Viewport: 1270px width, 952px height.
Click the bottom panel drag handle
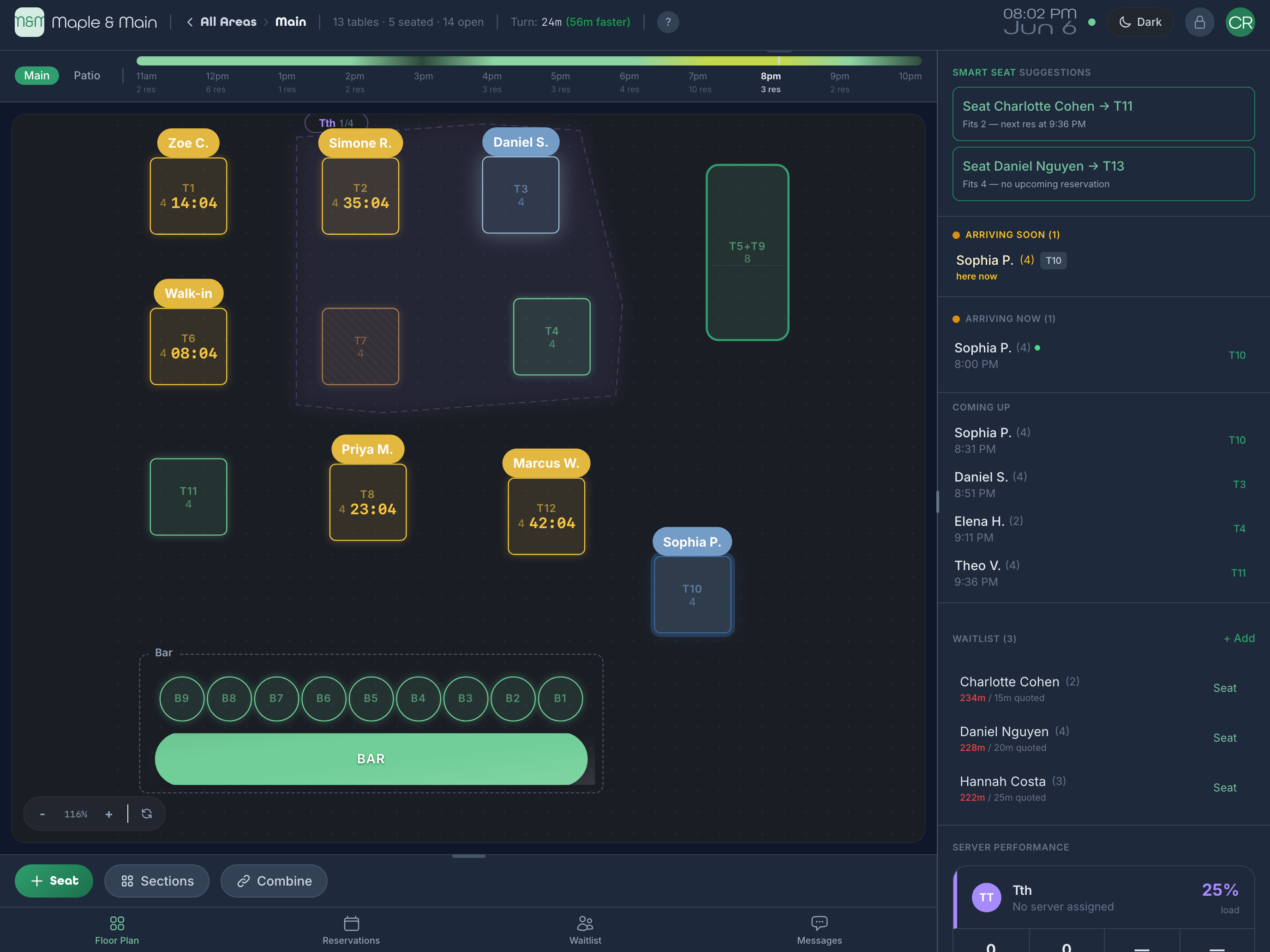tap(468, 856)
